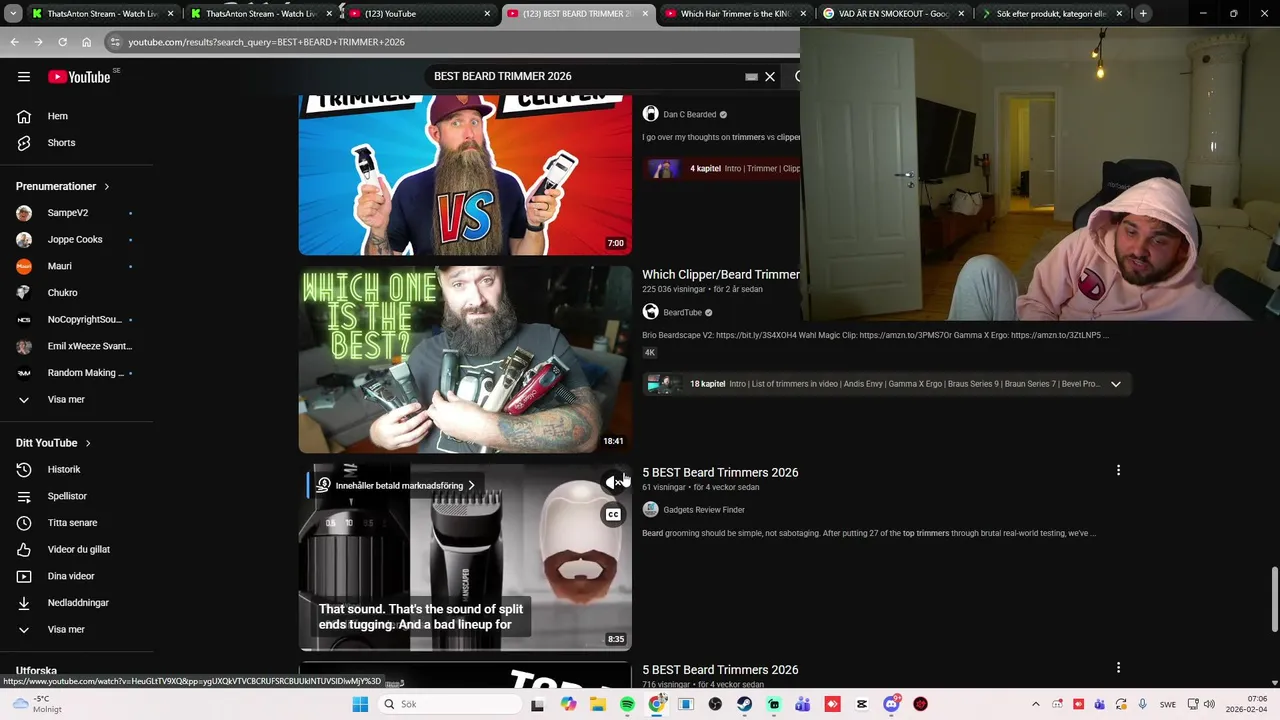View site information icon in address bar
Screen dimensions: 1280x720
point(115,42)
